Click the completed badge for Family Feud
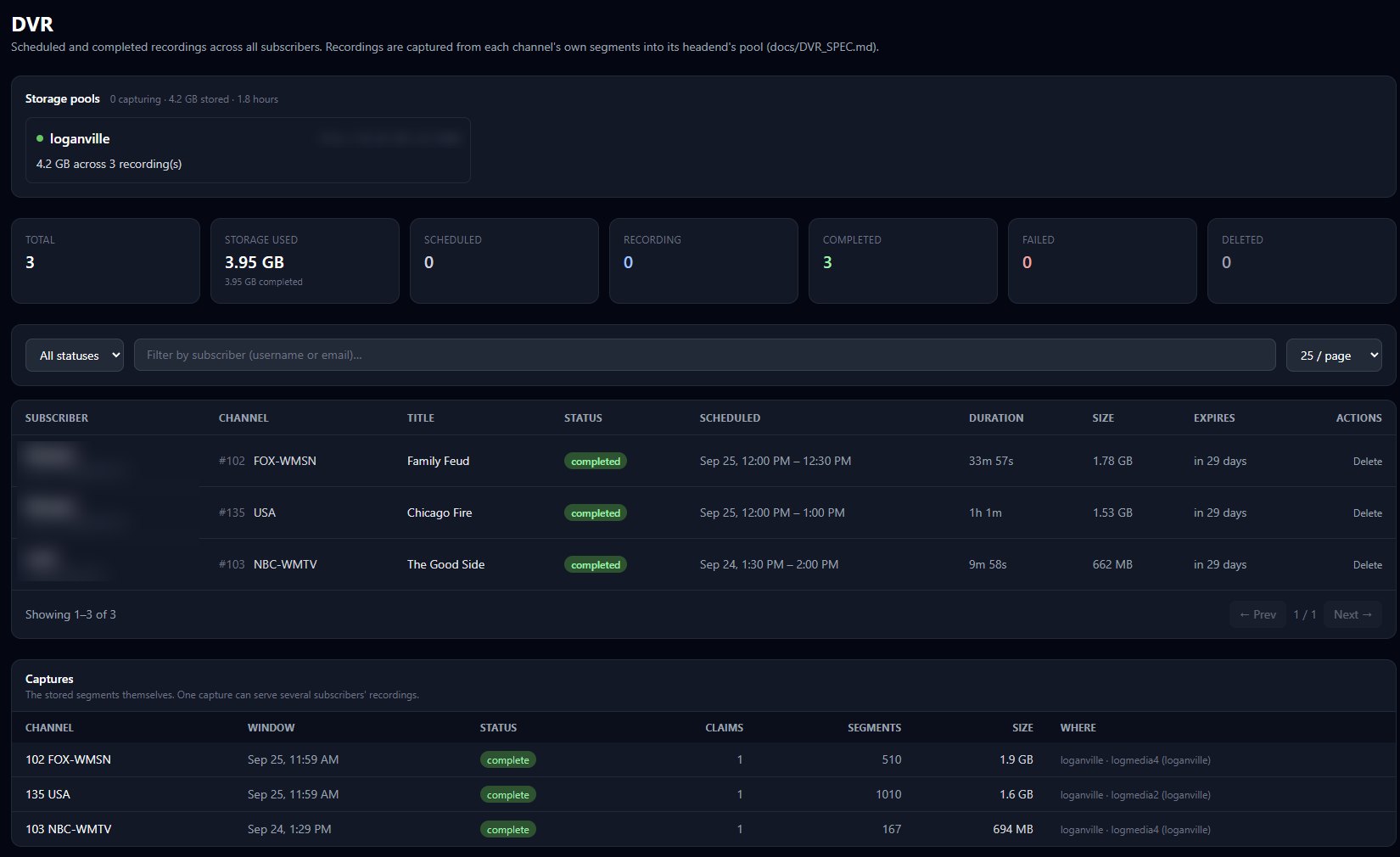The image size is (1400, 857). click(596, 462)
